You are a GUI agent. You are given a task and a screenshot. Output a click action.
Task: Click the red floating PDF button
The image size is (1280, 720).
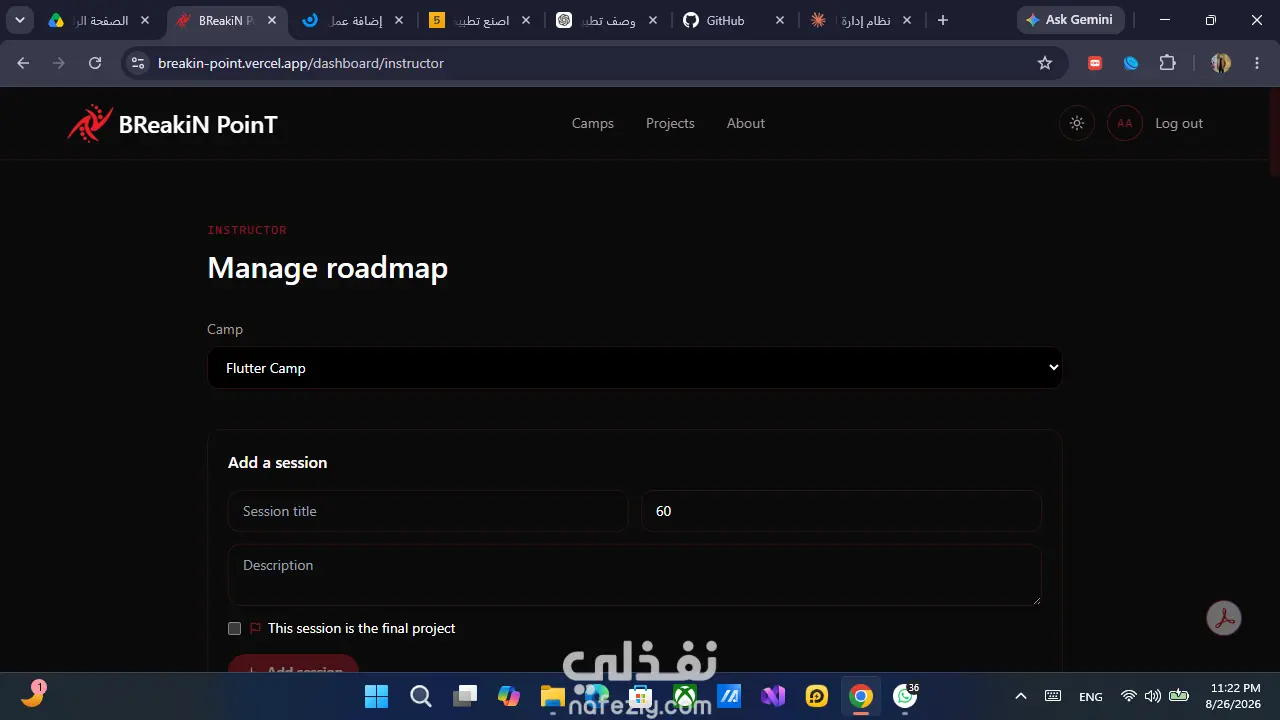(1224, 618)
